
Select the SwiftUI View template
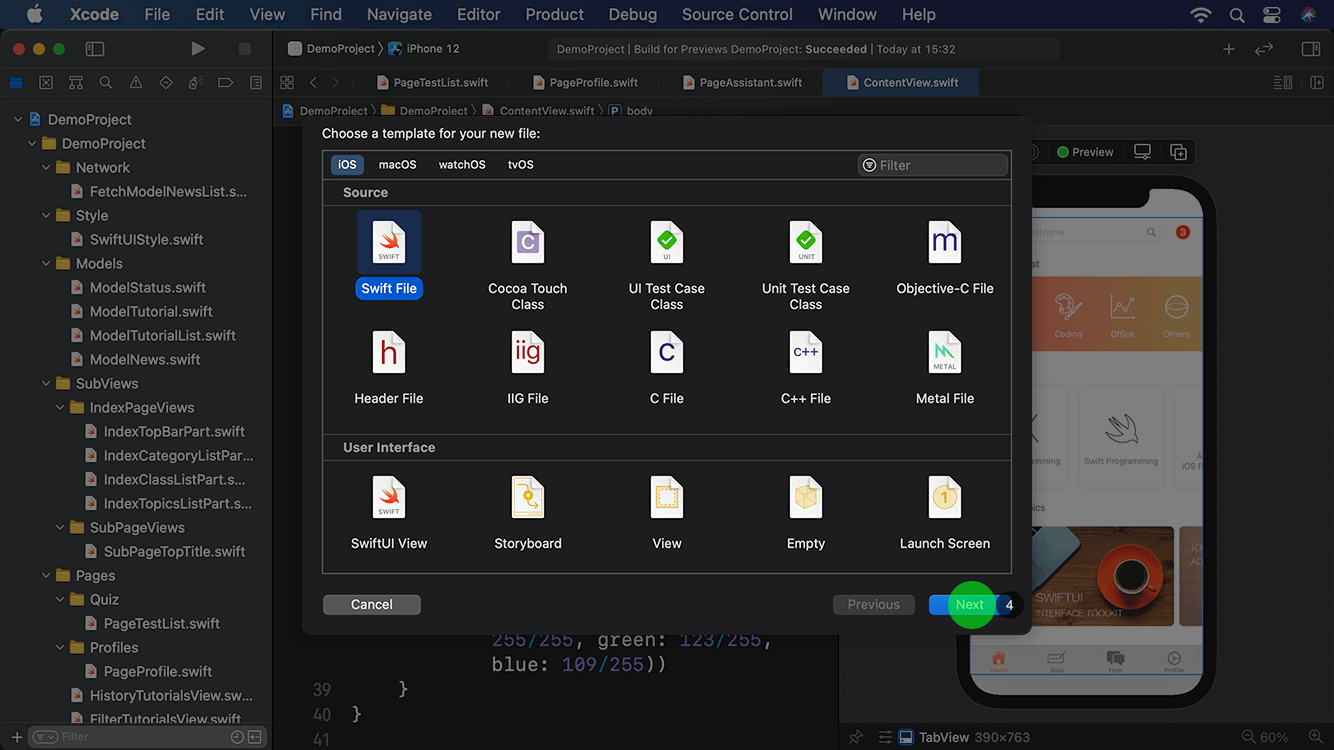(x=389, y=513)
